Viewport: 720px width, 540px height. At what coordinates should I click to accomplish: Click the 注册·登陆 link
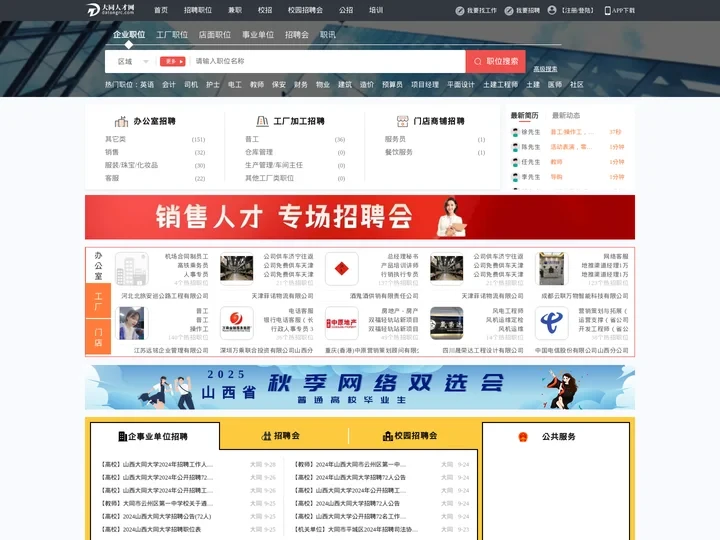pos(578,11)
